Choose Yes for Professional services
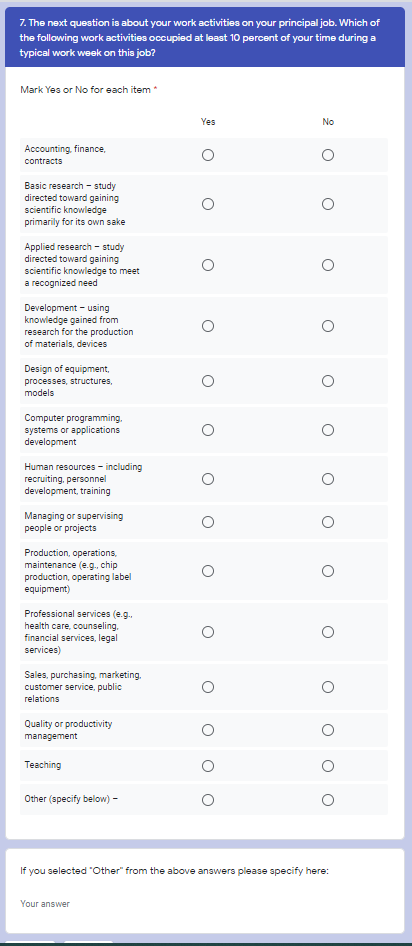 coord(208,632)
